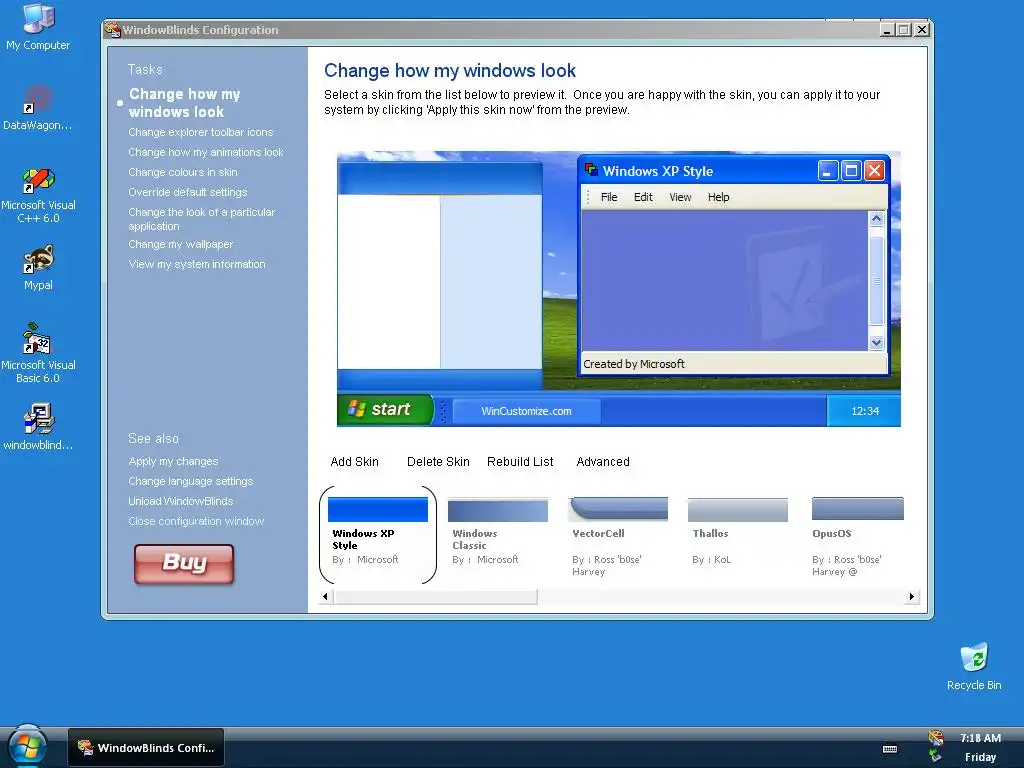Click the keyboard icon in system tray

point(889,749)
